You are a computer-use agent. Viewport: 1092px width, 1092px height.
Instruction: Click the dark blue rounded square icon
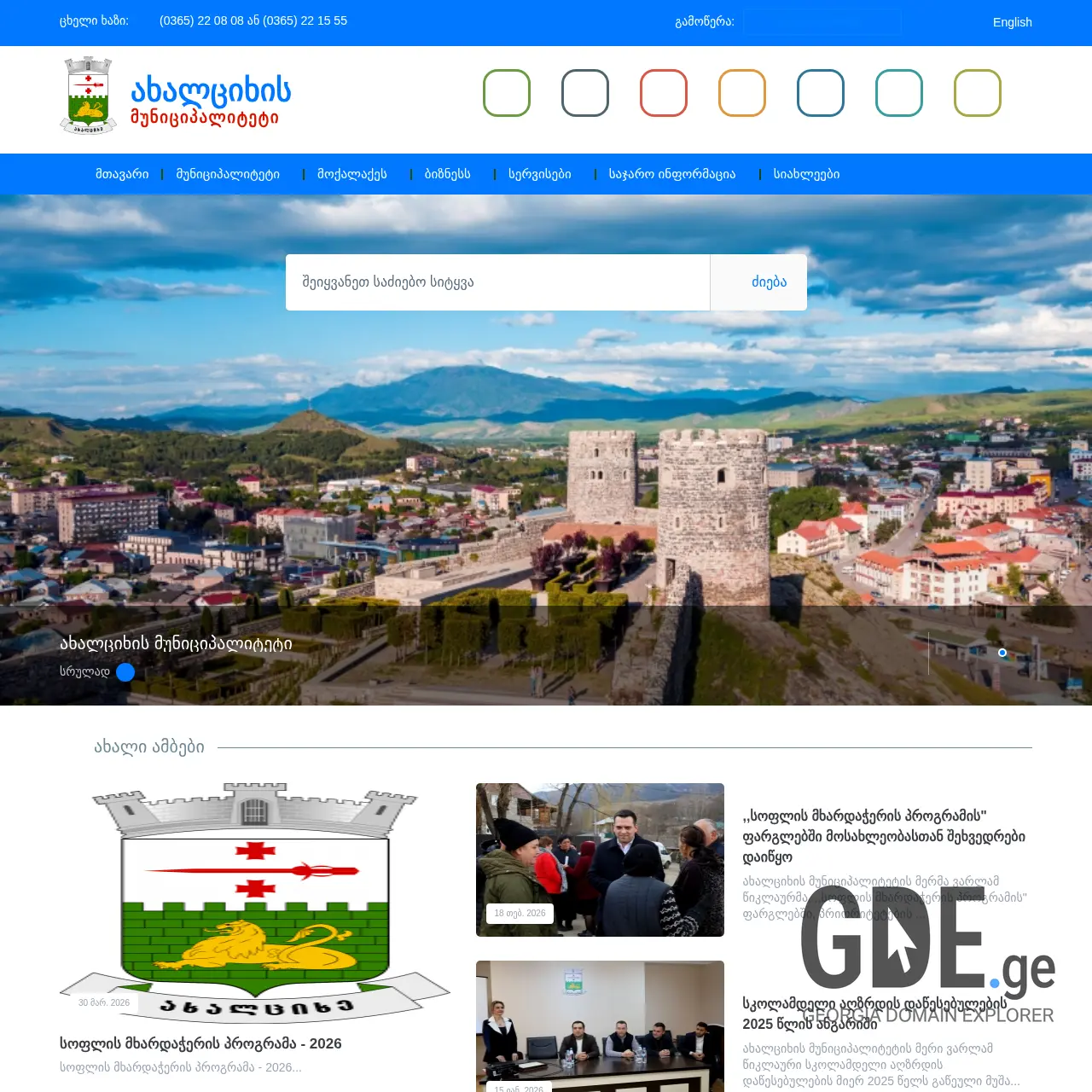click(x=821, y=93)
